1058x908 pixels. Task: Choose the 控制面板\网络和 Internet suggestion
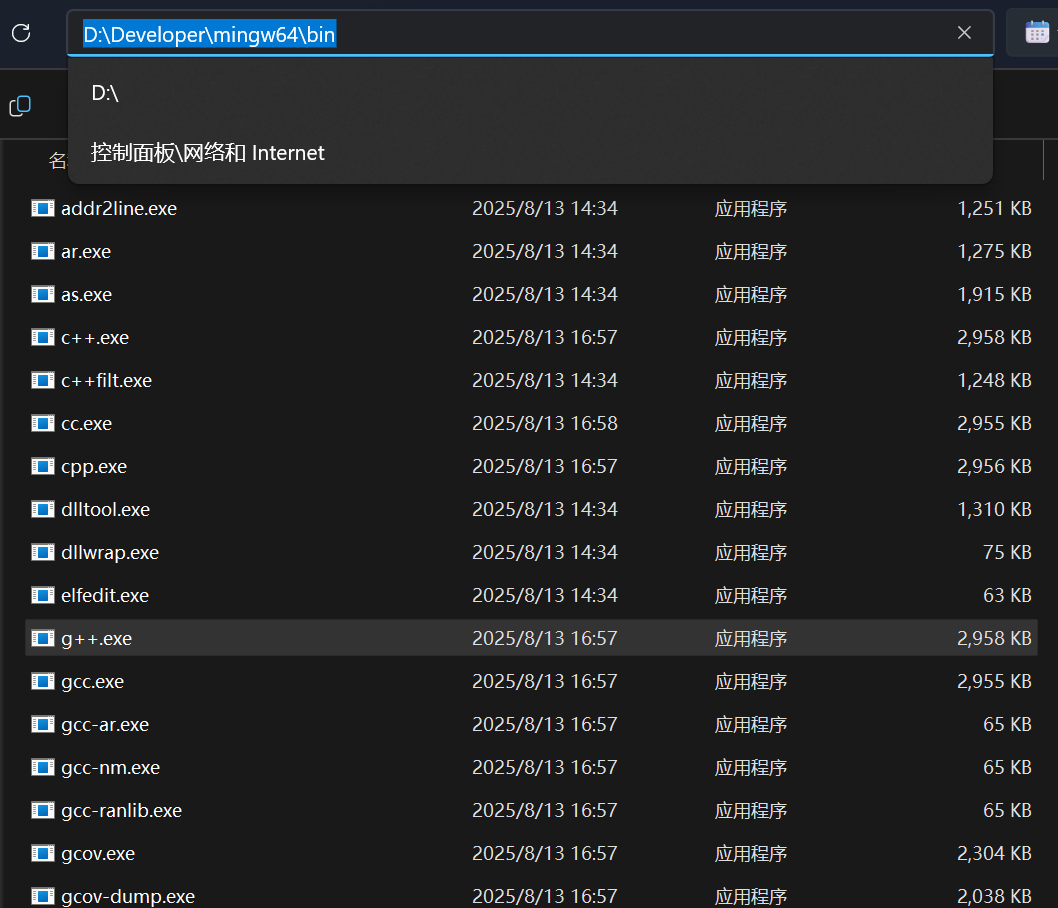click(208, 153)
